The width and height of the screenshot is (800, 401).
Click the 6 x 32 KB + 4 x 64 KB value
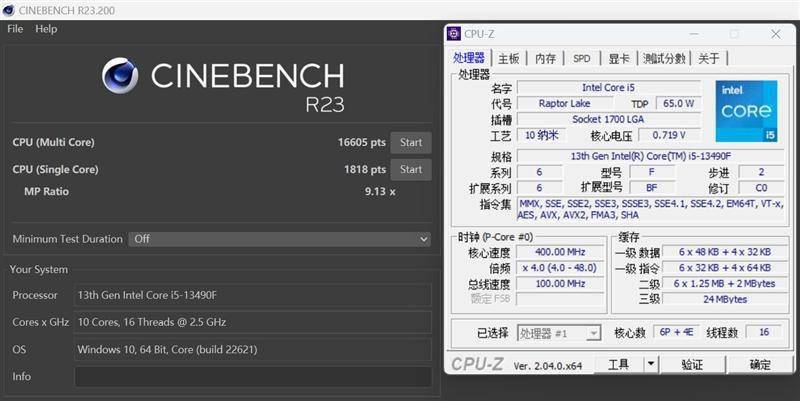pyautogui.click(x=725, y=268)
